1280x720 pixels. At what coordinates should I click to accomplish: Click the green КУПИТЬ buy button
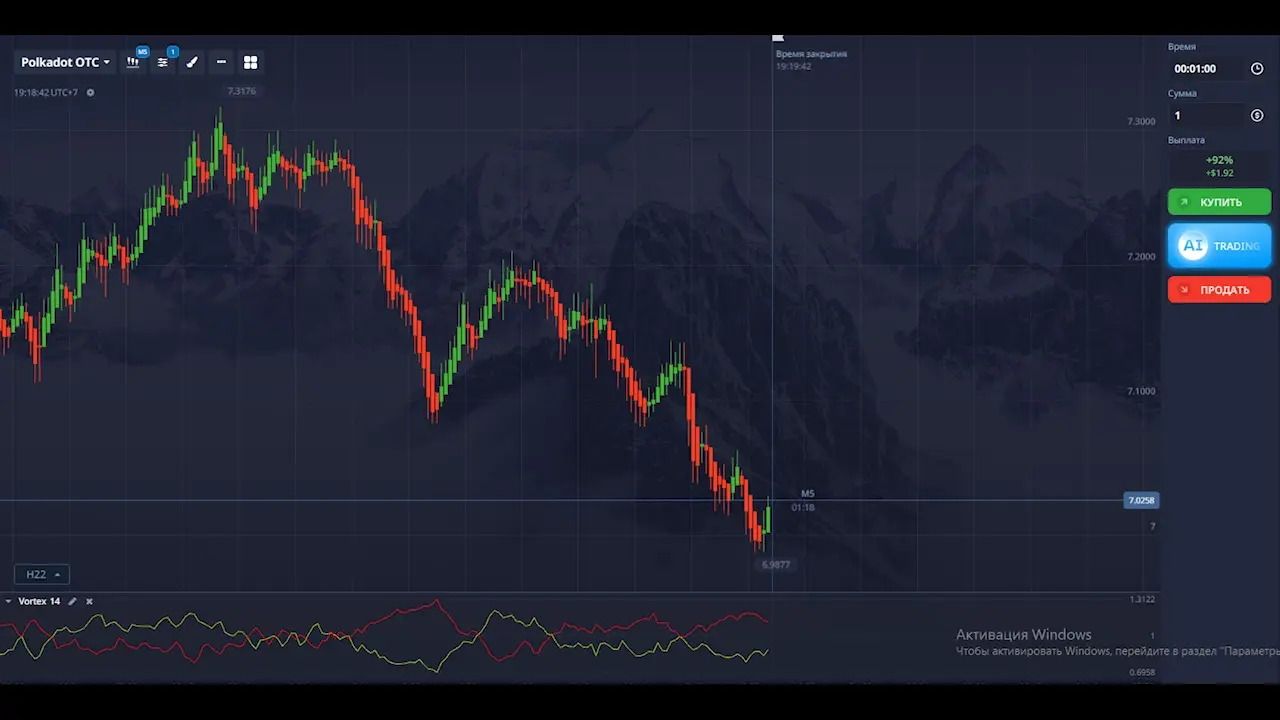[1219, 202]
